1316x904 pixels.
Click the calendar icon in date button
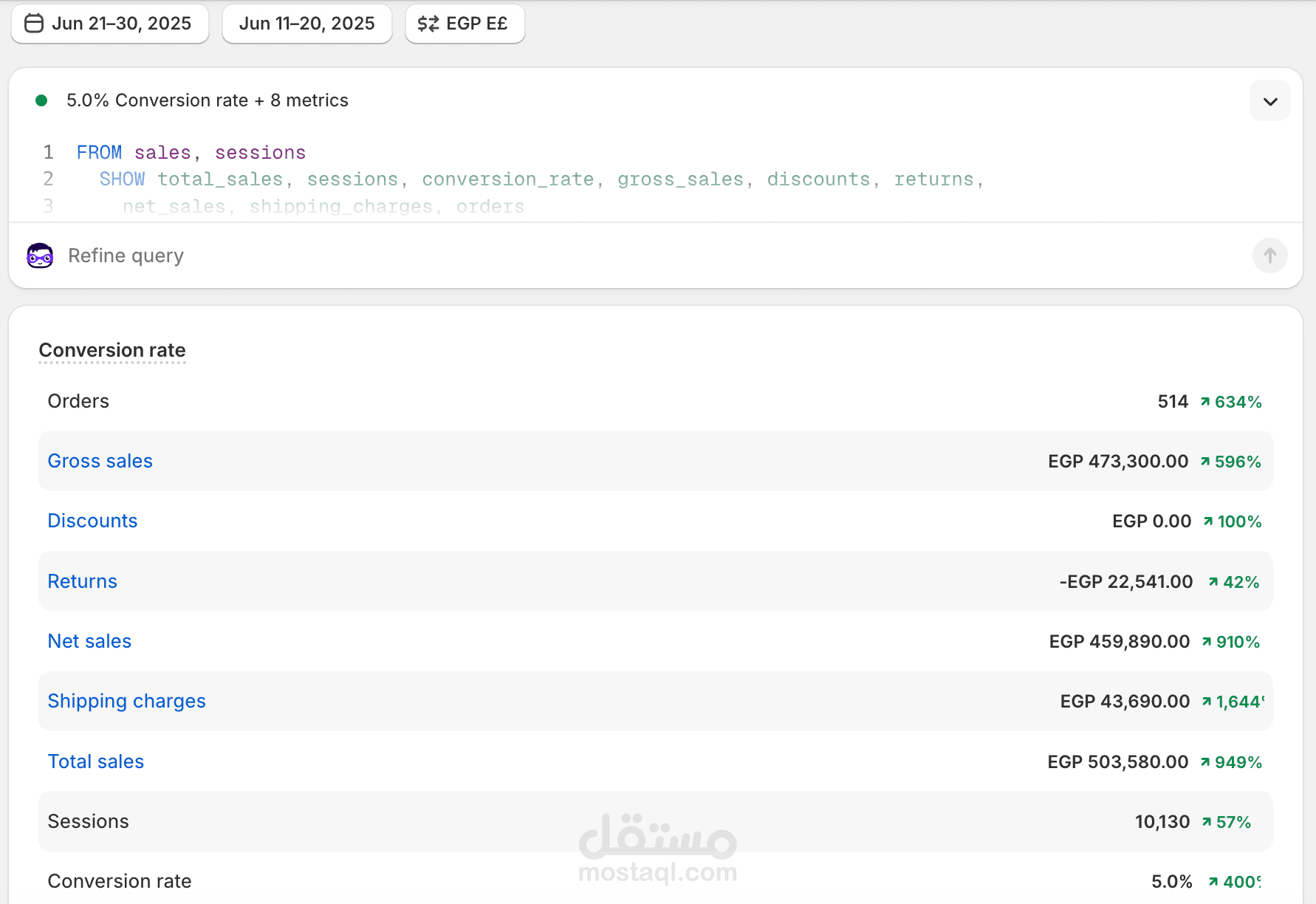click(34, 24)
